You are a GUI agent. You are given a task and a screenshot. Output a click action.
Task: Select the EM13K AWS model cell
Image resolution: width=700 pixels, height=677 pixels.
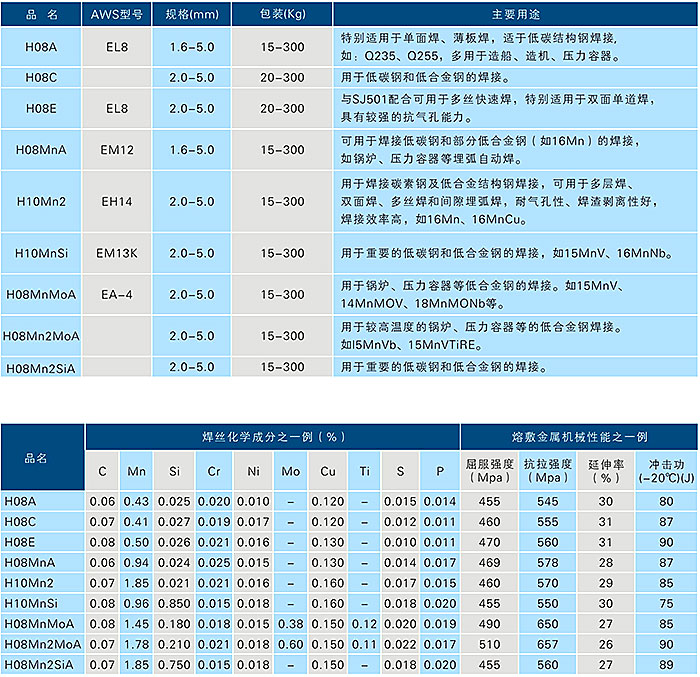(119, 253)
